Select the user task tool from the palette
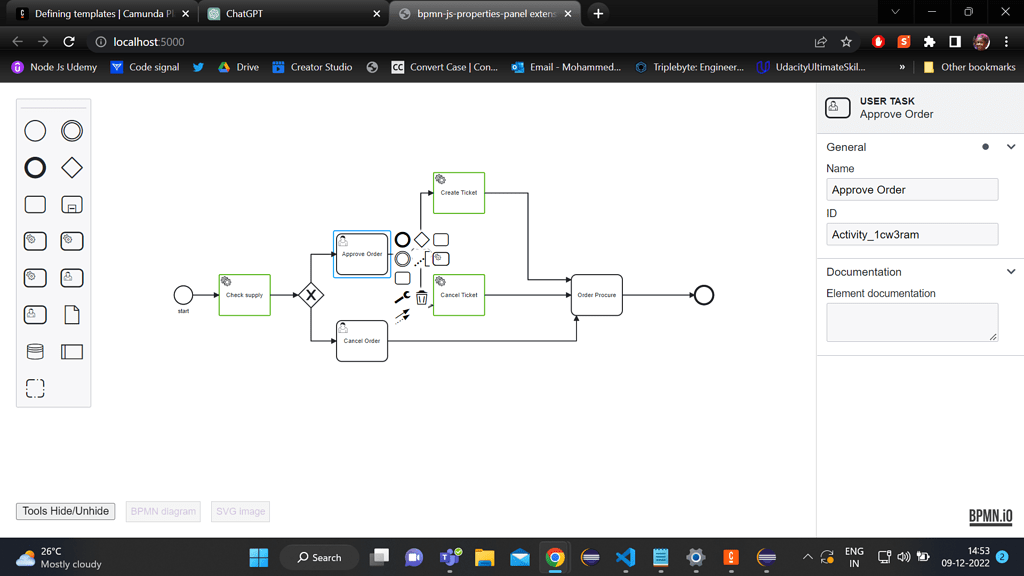This screenshot has width=1024, height=576. click(x=71, y=277)
